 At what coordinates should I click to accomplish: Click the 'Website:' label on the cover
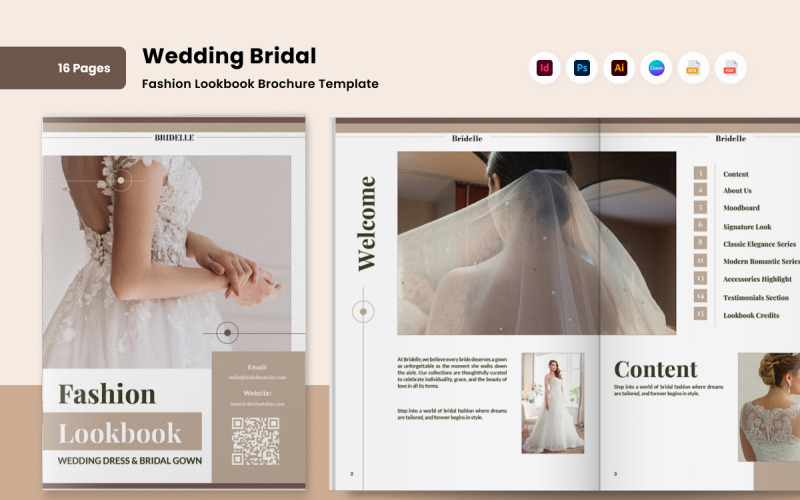[x=257, y=393]
